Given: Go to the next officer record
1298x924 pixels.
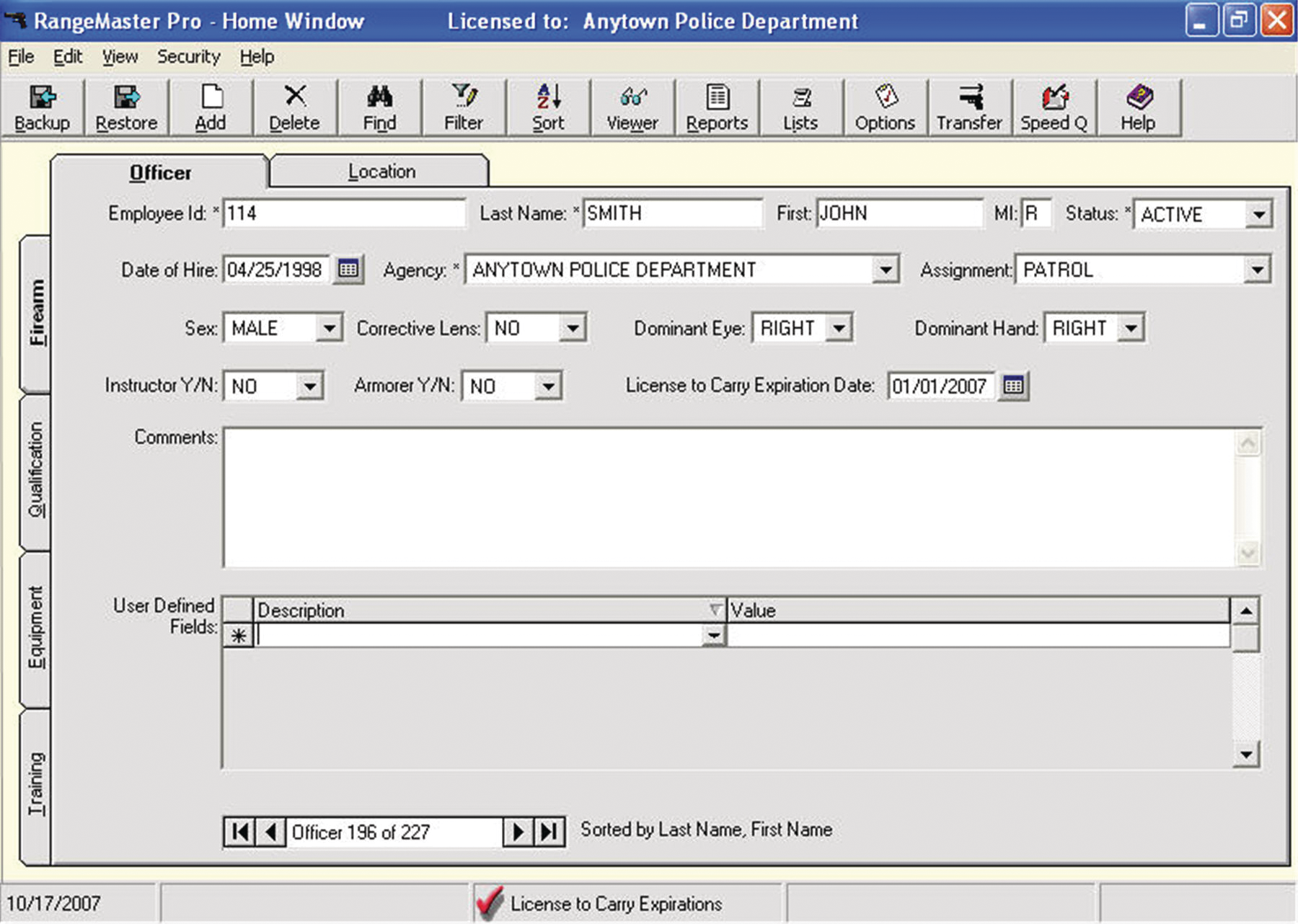Looking at the screenshot, I should click(x=518, y=832).
